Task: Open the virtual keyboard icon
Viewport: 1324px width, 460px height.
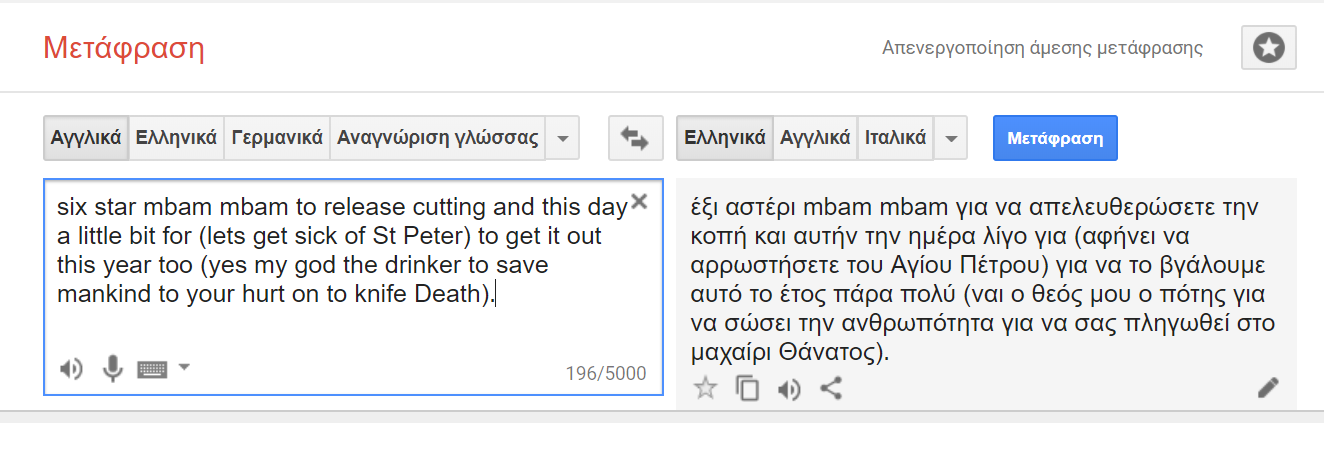Action: click(152, 369)
